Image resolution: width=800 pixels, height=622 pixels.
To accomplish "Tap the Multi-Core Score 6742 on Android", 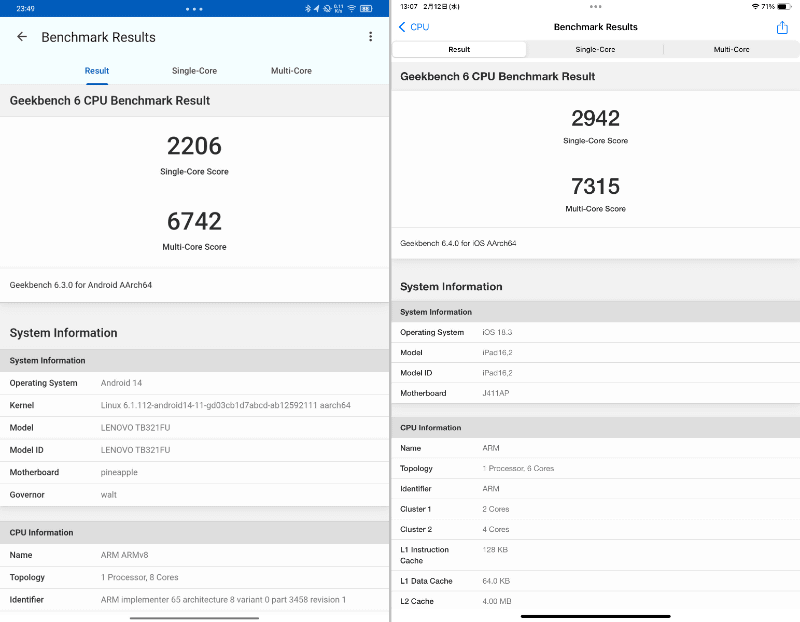I will pos(194,221).
